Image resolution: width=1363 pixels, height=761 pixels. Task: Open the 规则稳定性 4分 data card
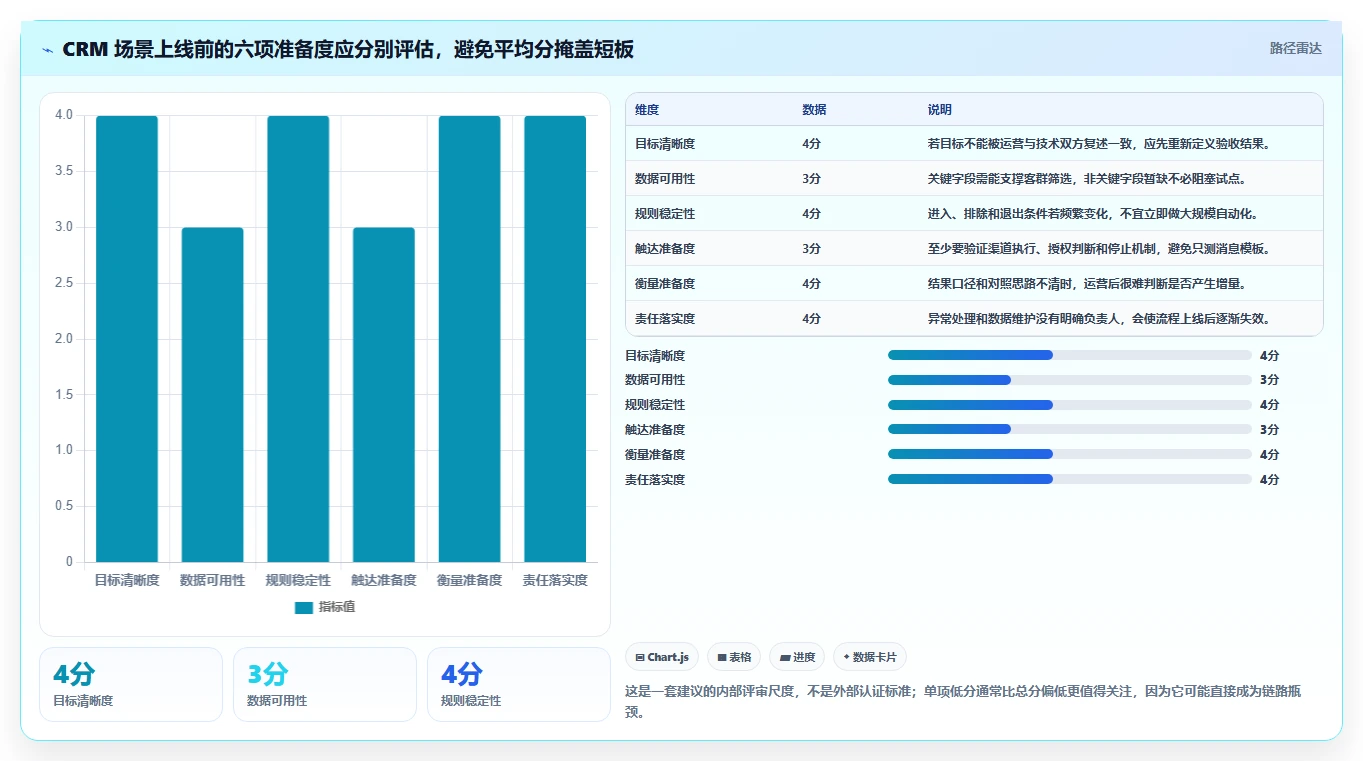(x=519, y=684)
